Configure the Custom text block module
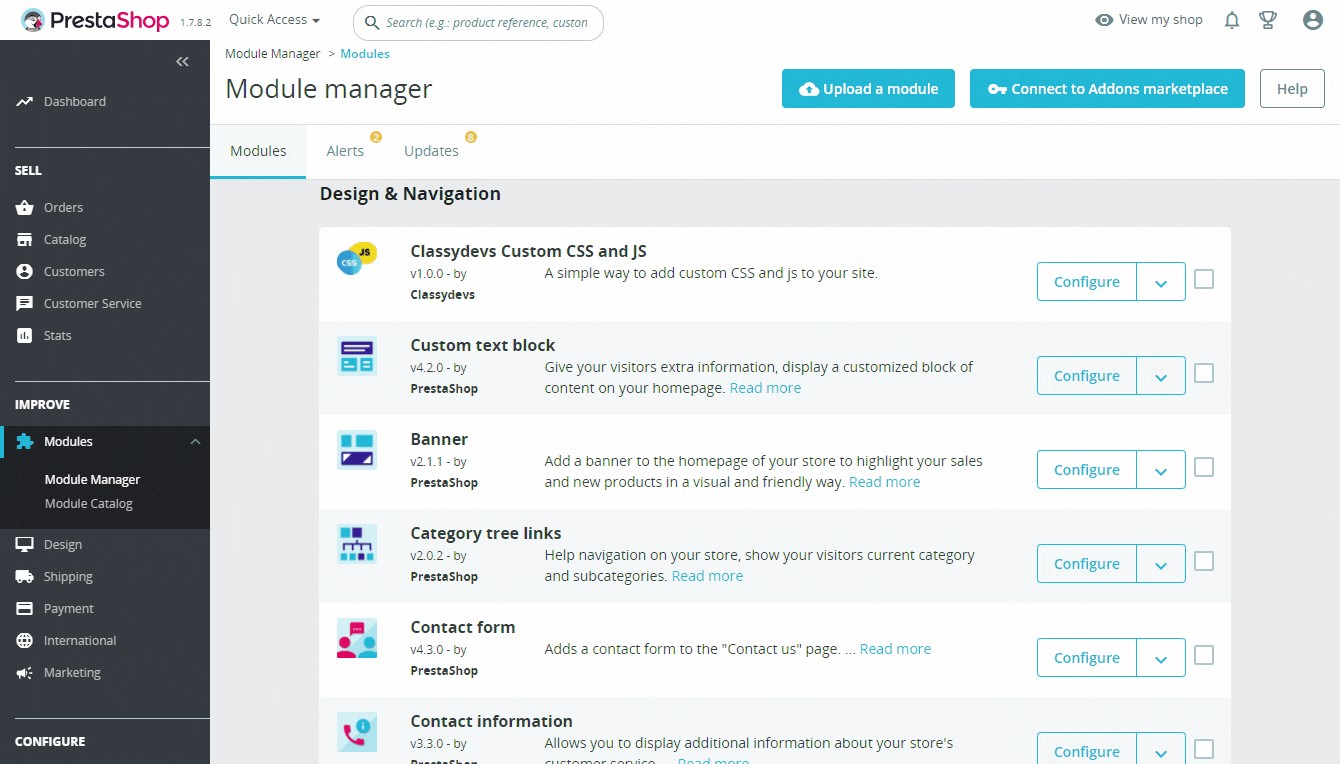The width and height of the screenshot is (1340, 764). (1087, 376)
